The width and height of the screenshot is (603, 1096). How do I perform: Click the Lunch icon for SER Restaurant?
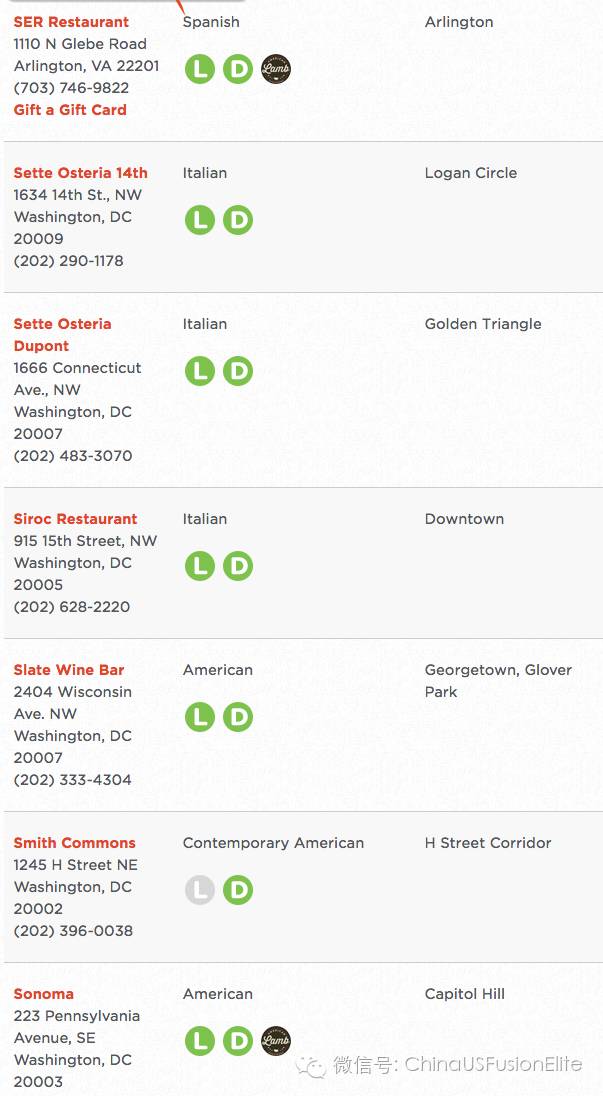coord(200,69)
